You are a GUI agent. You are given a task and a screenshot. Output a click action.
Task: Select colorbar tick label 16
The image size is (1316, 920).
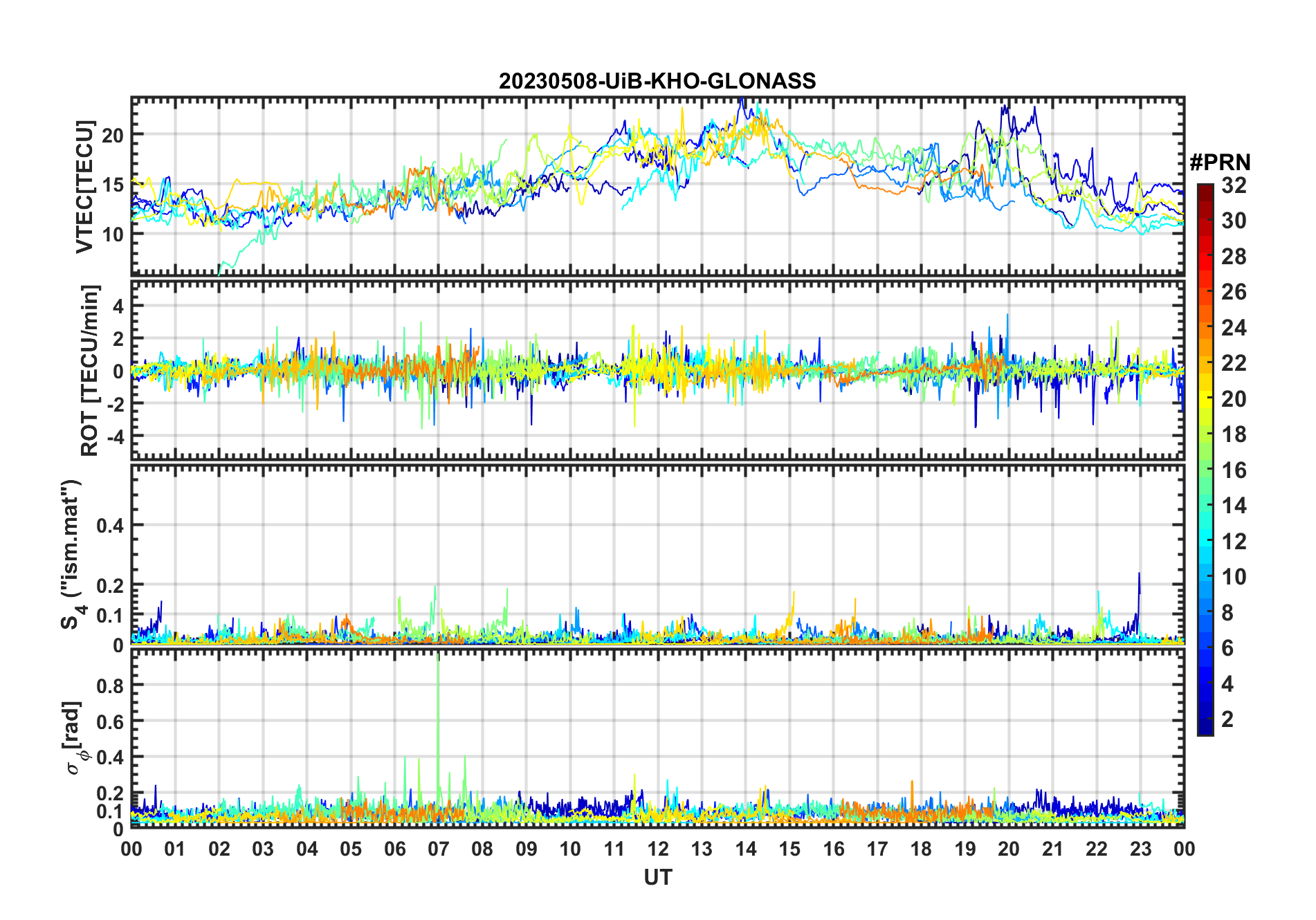tap(1234, 470)
